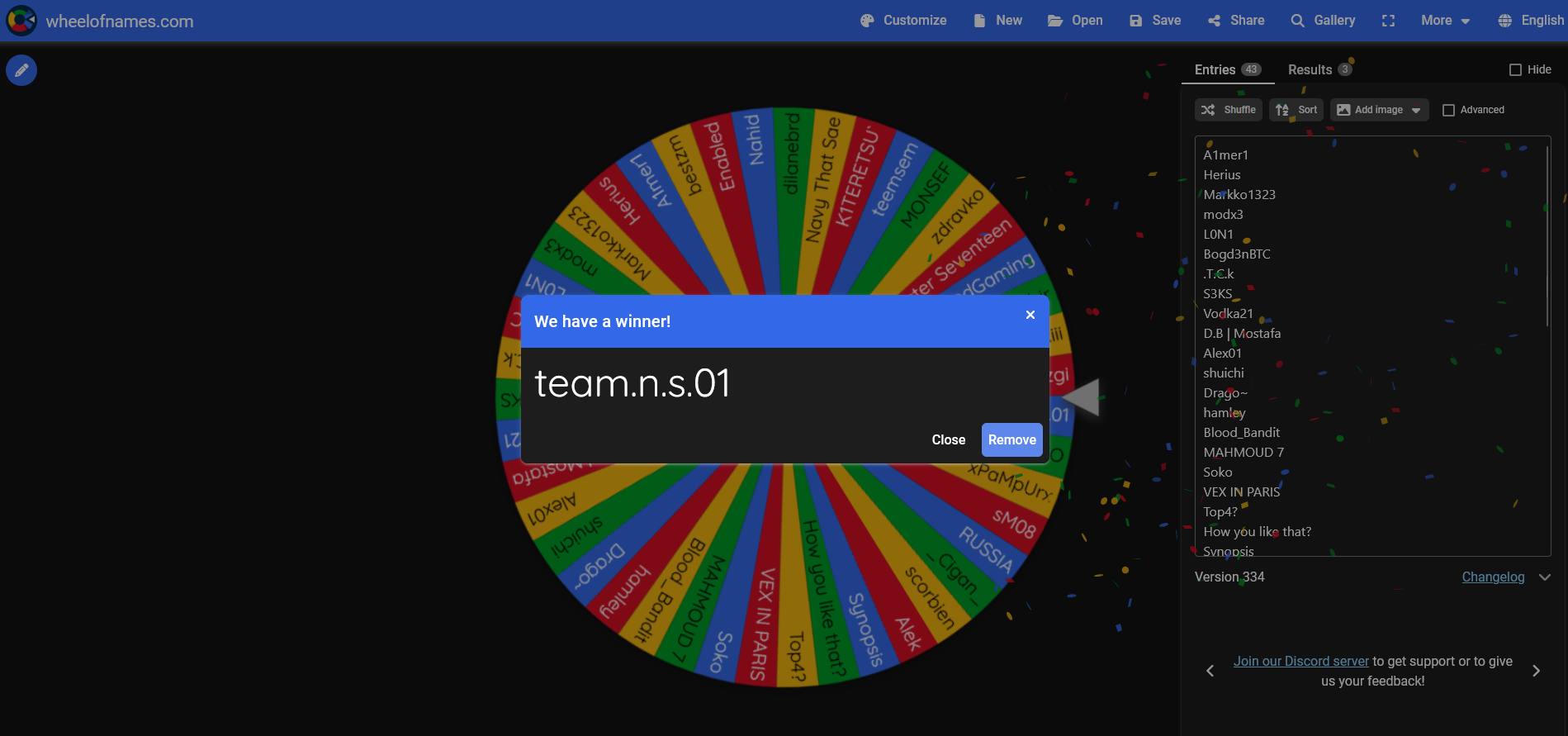Shuffle the entries list
The image size is (1568, 736).
[1229, 110]
